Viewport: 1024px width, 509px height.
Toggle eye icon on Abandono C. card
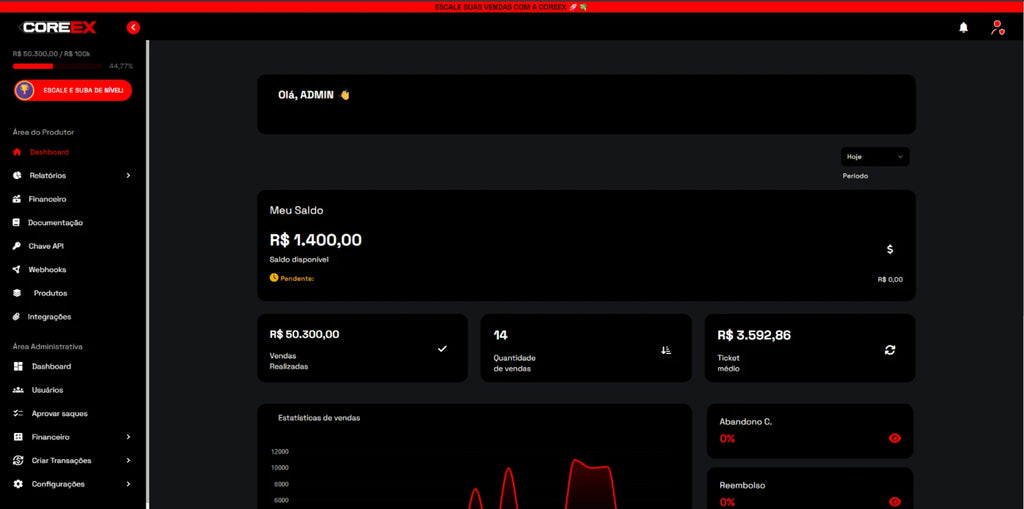pos(894,438)
